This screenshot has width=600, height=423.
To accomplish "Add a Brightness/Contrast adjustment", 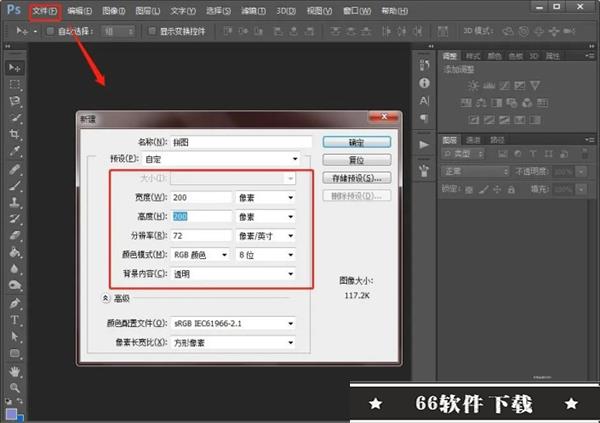I will 473,85.
